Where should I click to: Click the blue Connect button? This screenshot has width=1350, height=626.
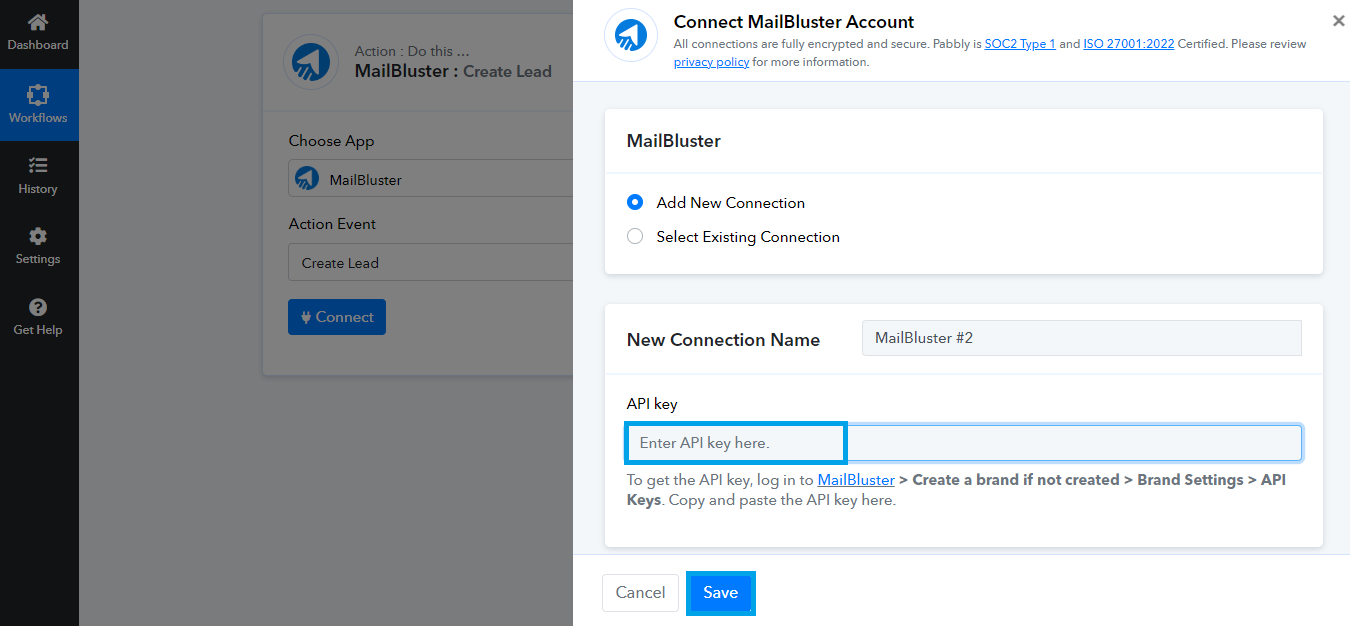[x=337, y=317]
